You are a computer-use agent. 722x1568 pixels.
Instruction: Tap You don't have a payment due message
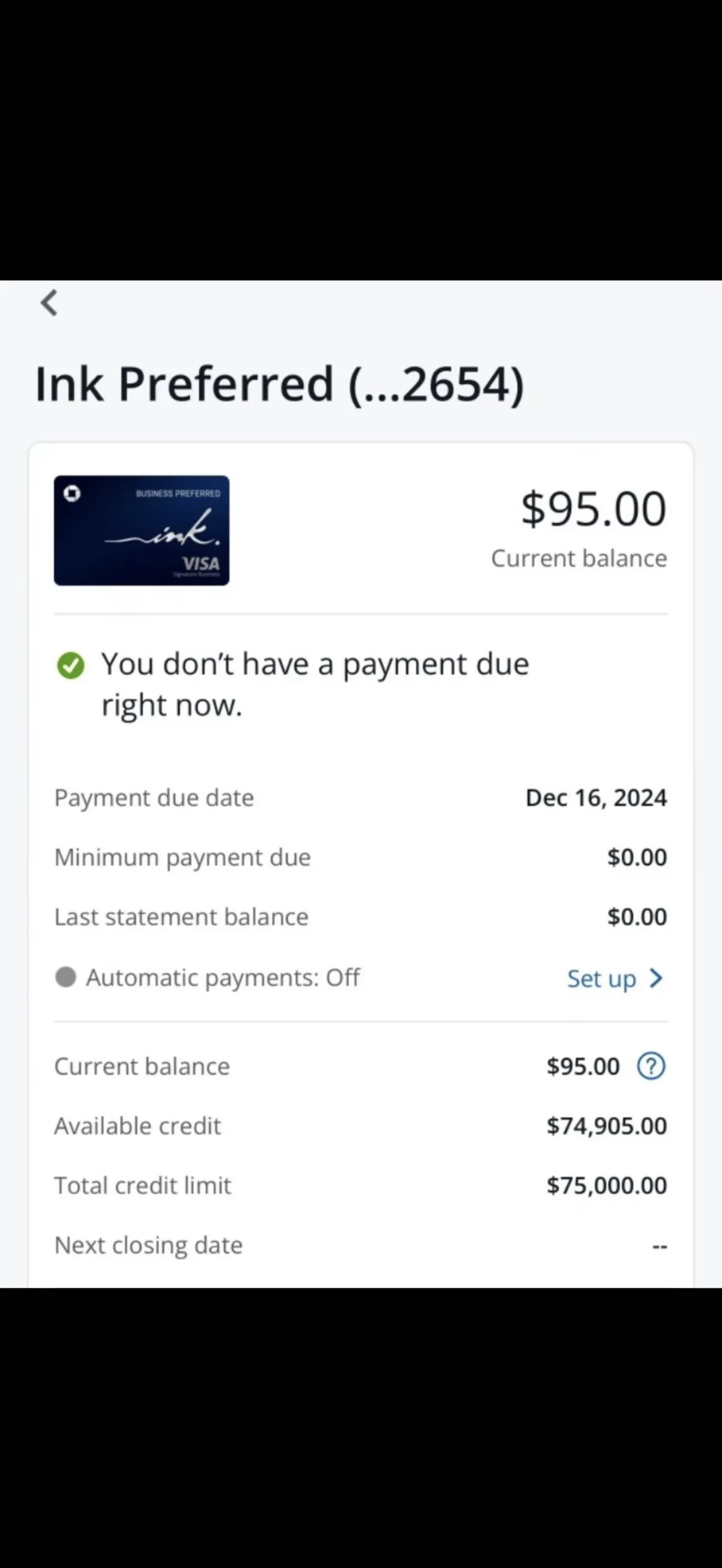(315, 684)
